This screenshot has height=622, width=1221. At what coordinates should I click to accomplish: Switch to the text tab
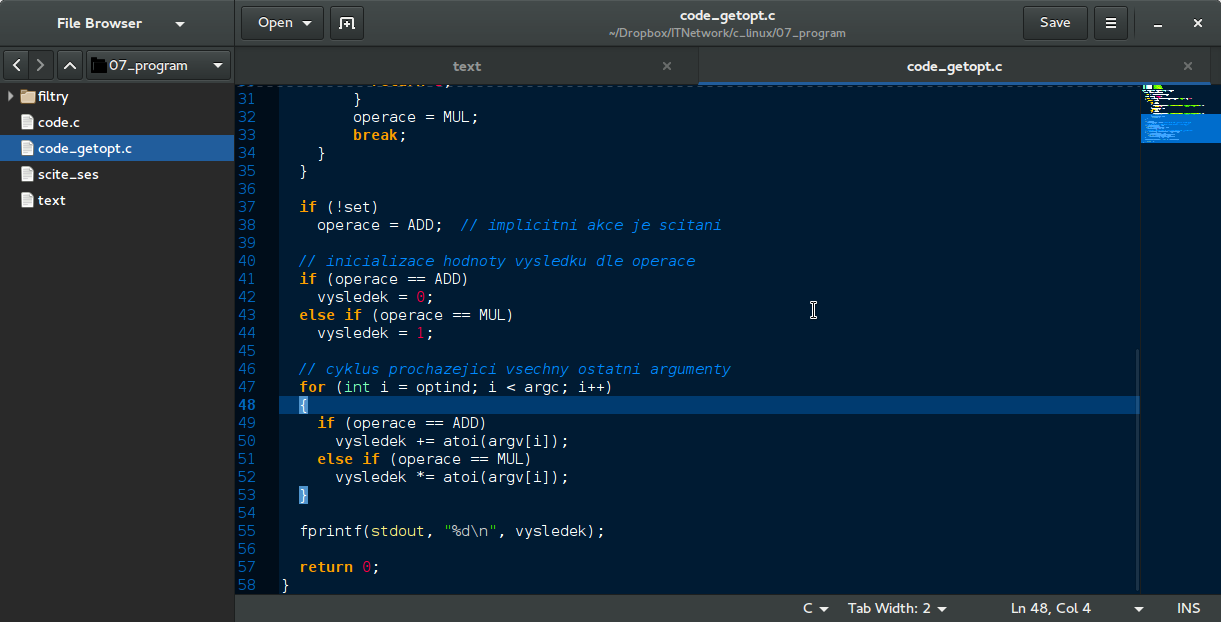[467, 66]
